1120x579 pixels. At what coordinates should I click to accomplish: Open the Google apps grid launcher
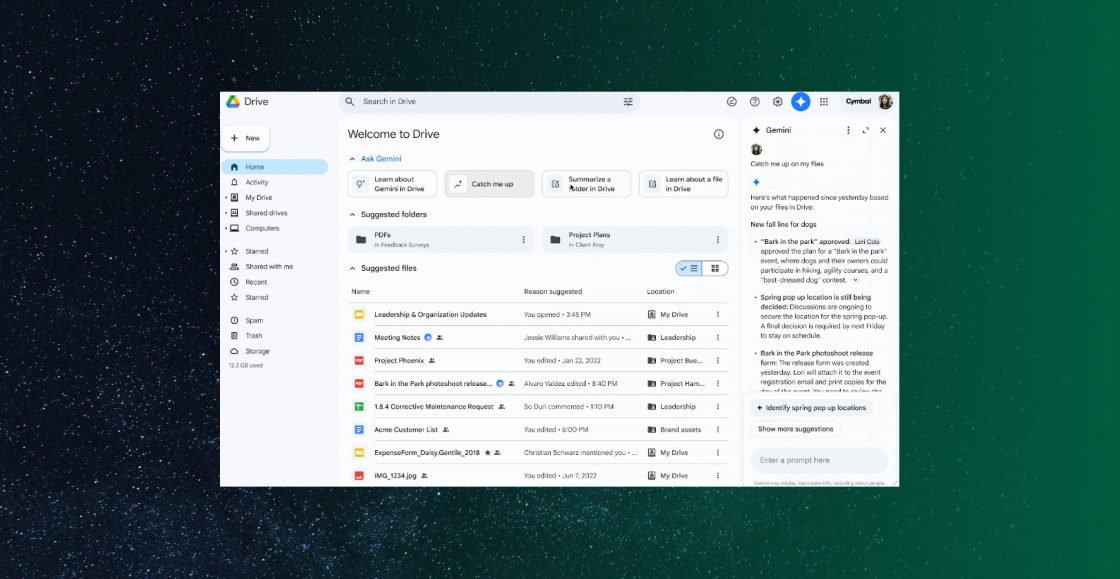click(824, 101)
